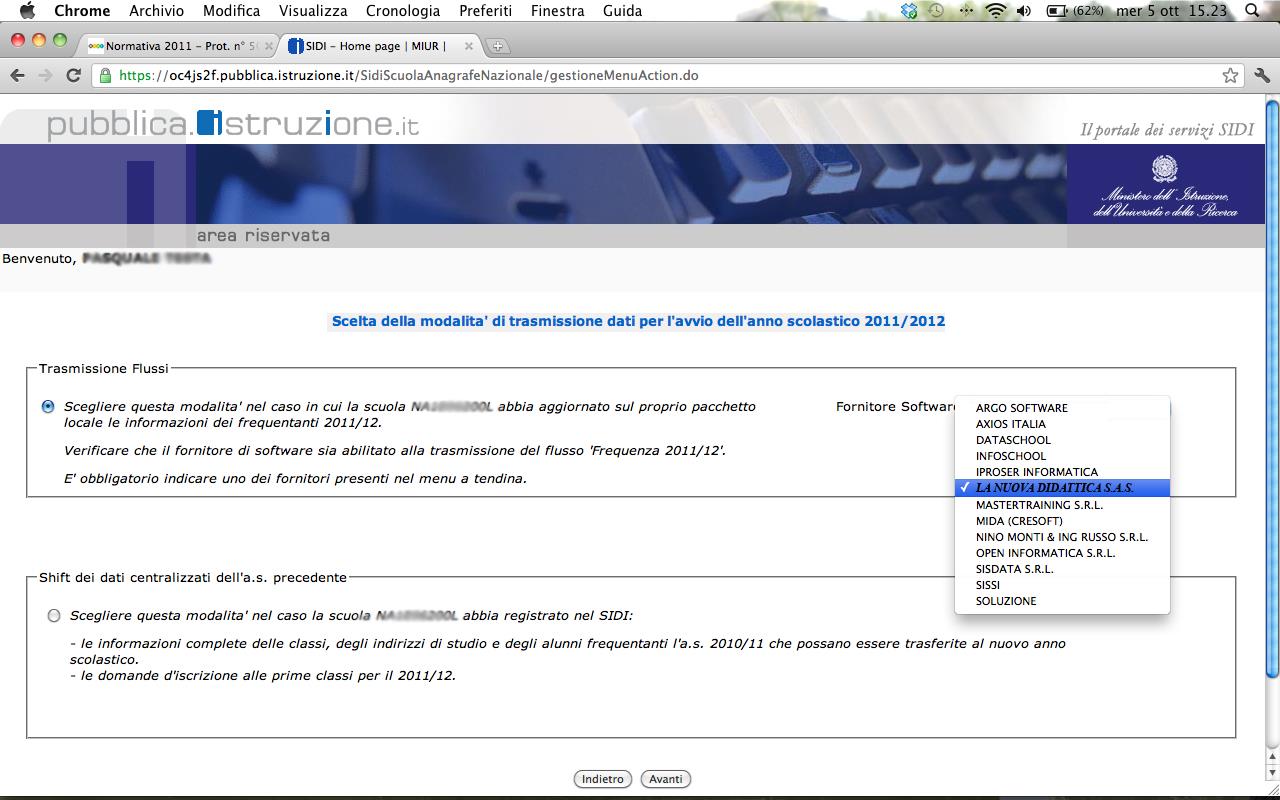Open the Modifica menu

[231, 11]
